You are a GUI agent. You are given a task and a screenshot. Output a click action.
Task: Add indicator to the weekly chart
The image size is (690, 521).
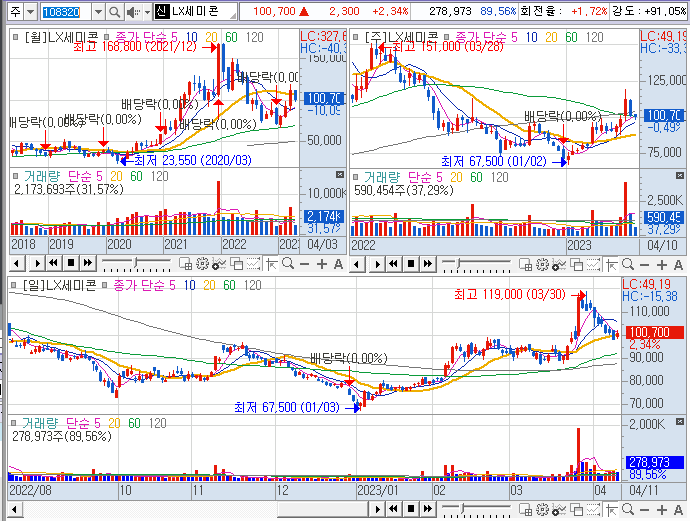559,264
